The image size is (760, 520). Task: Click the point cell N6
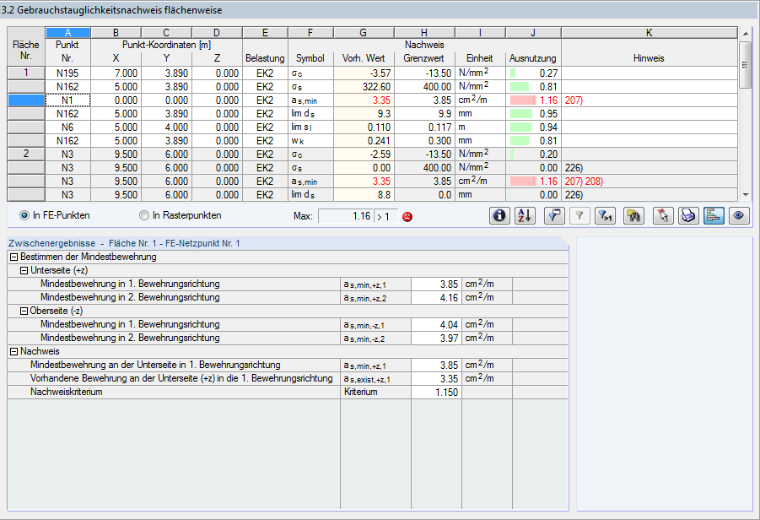[x=68, y=127]
